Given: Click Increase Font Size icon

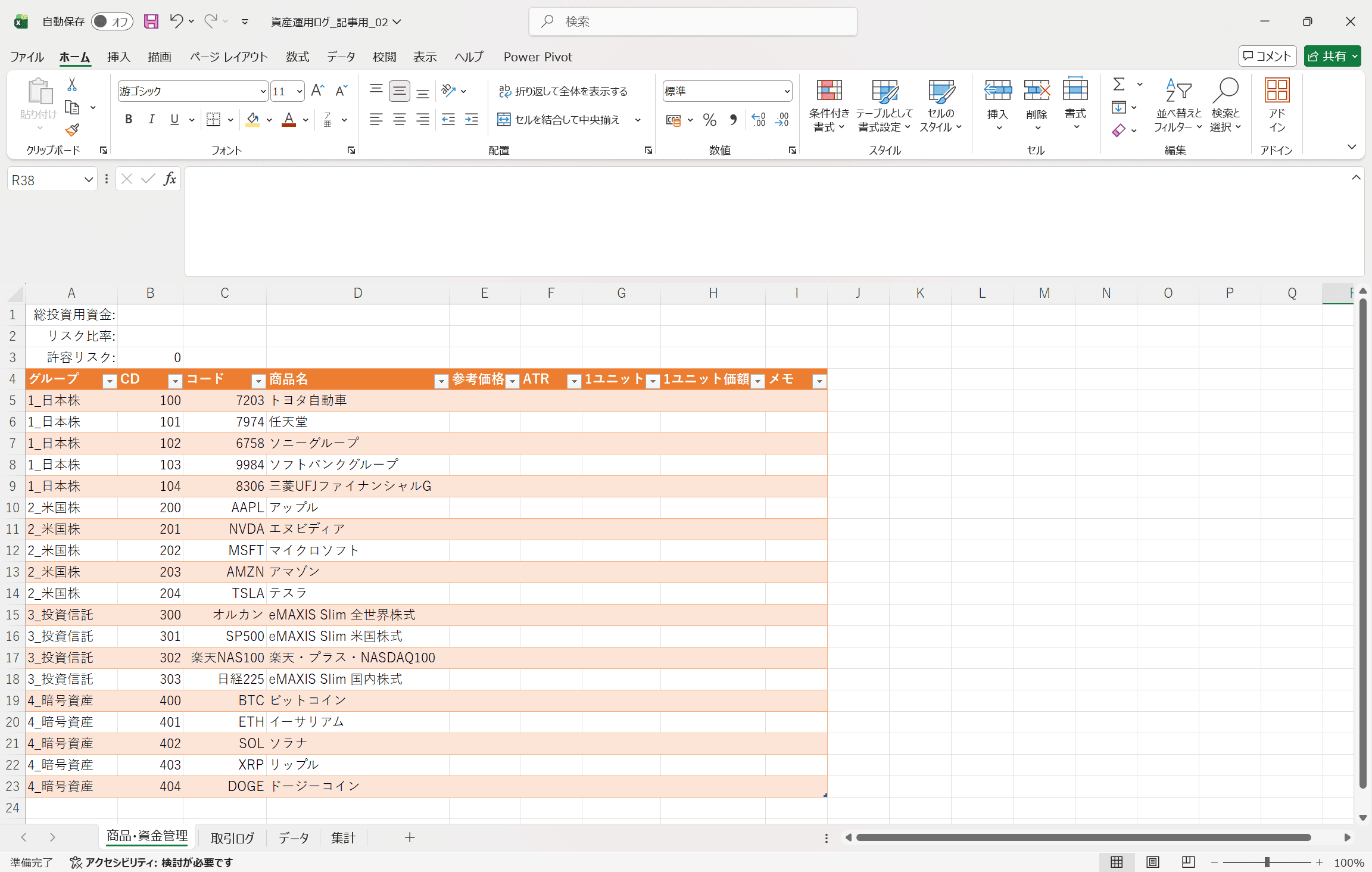Looking at the screenshot, I should pyautogui.click(x=317, y=91).
